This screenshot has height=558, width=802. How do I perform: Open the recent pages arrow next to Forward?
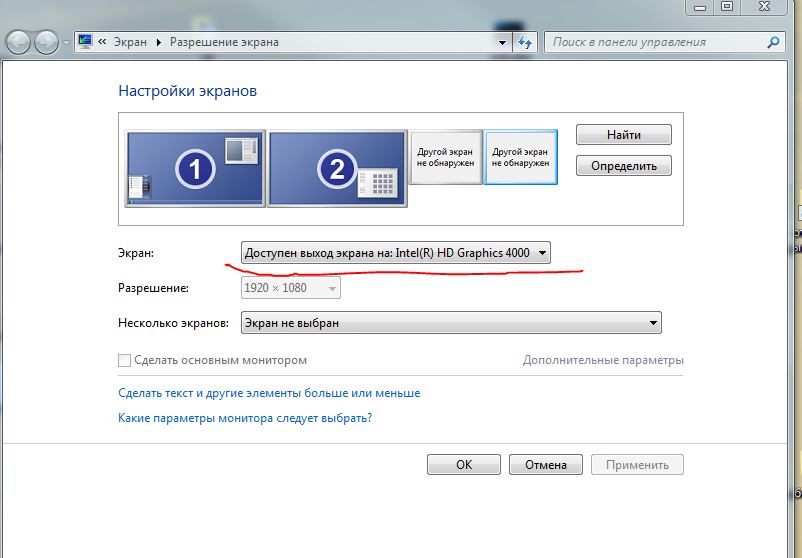pyautogui.click(x=66, y=43)
